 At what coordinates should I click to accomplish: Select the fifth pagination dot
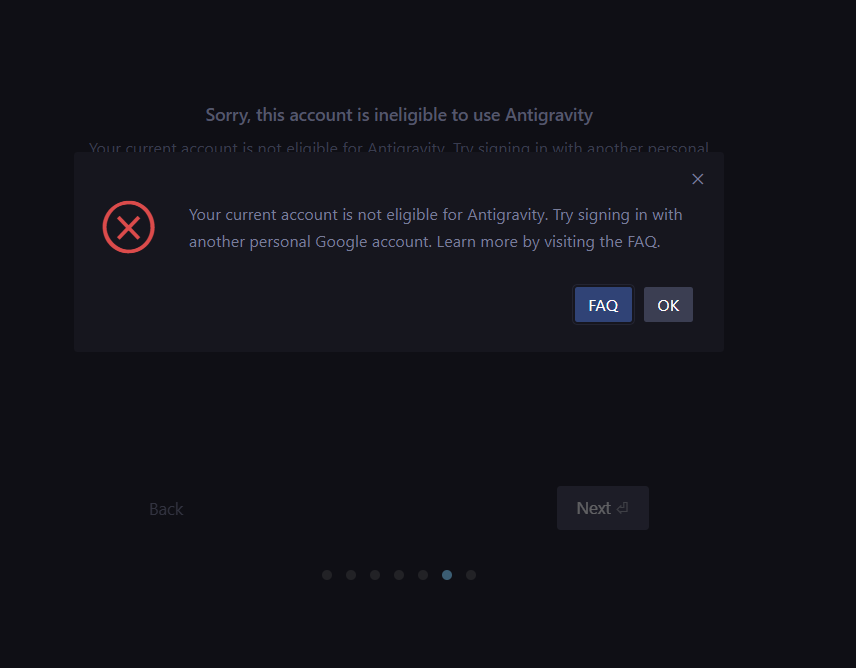(x=423, y=575)
